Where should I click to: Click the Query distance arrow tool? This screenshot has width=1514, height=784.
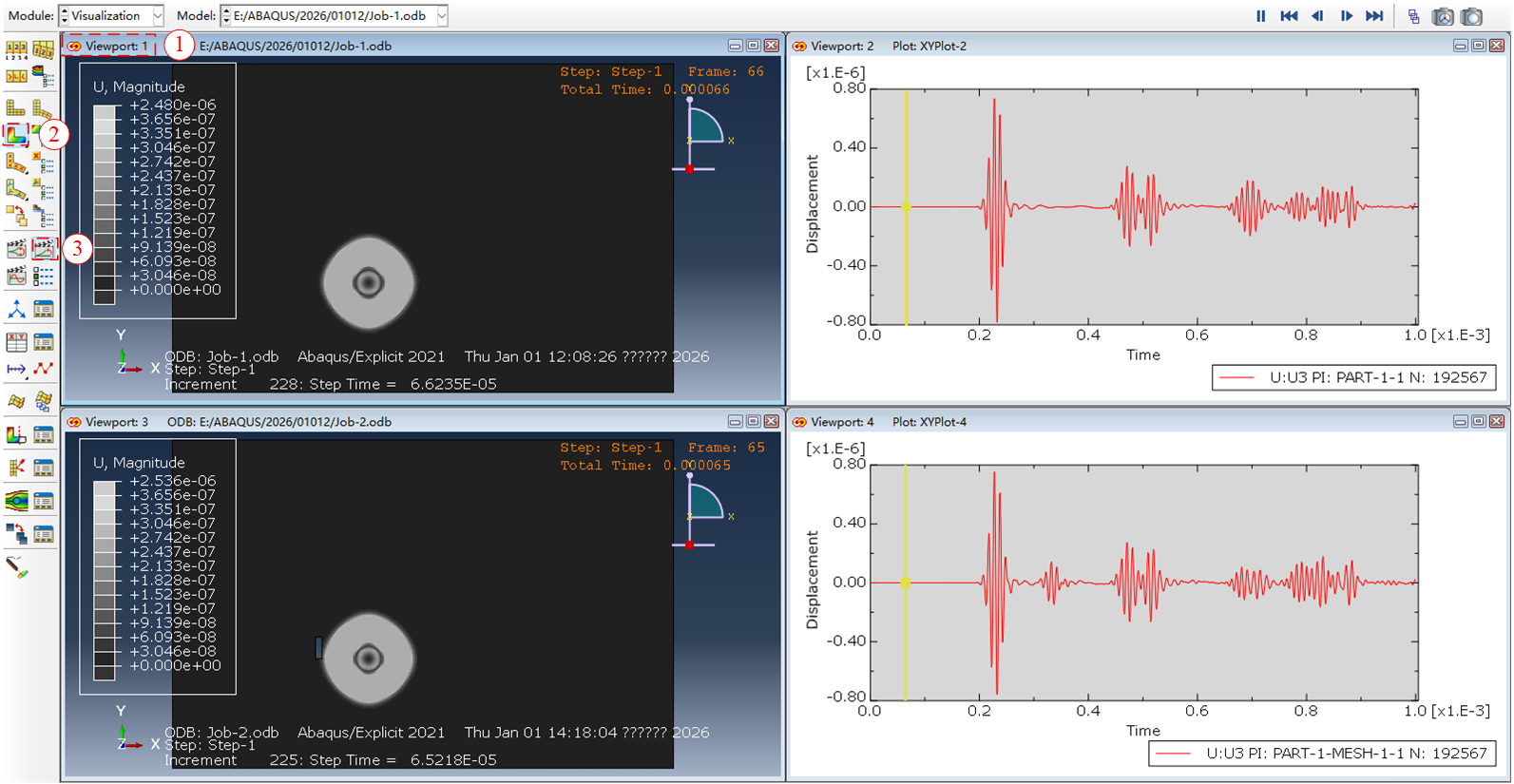coord(16,369)
